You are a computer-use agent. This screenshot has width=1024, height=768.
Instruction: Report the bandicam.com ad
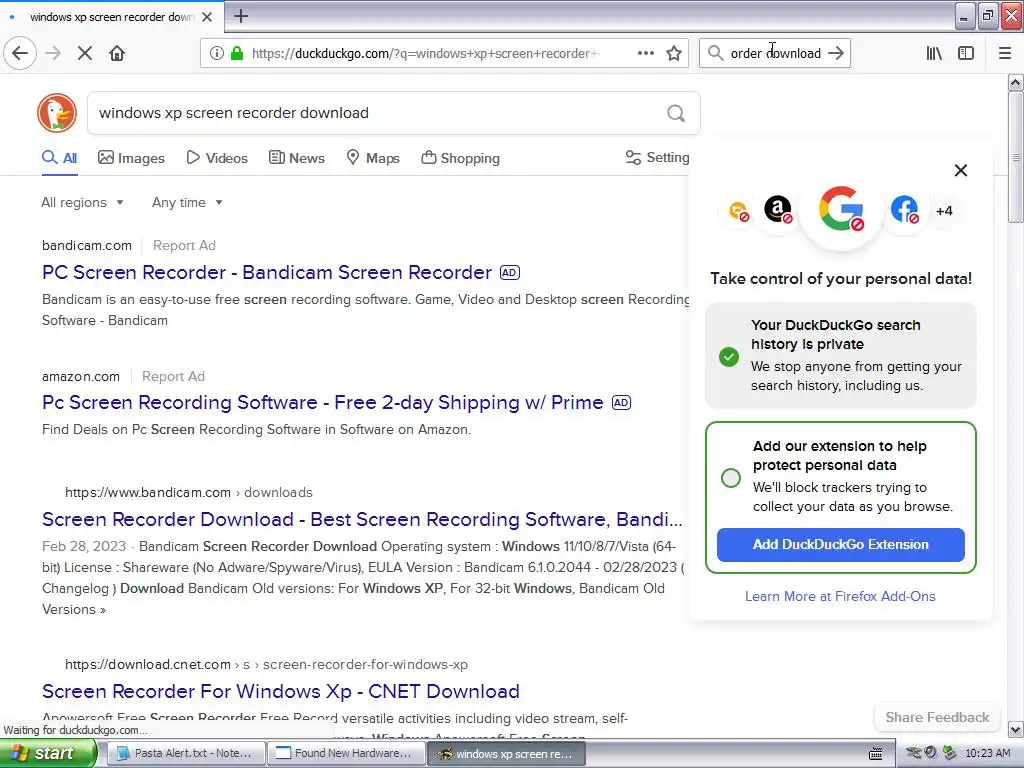click(184, 246)
